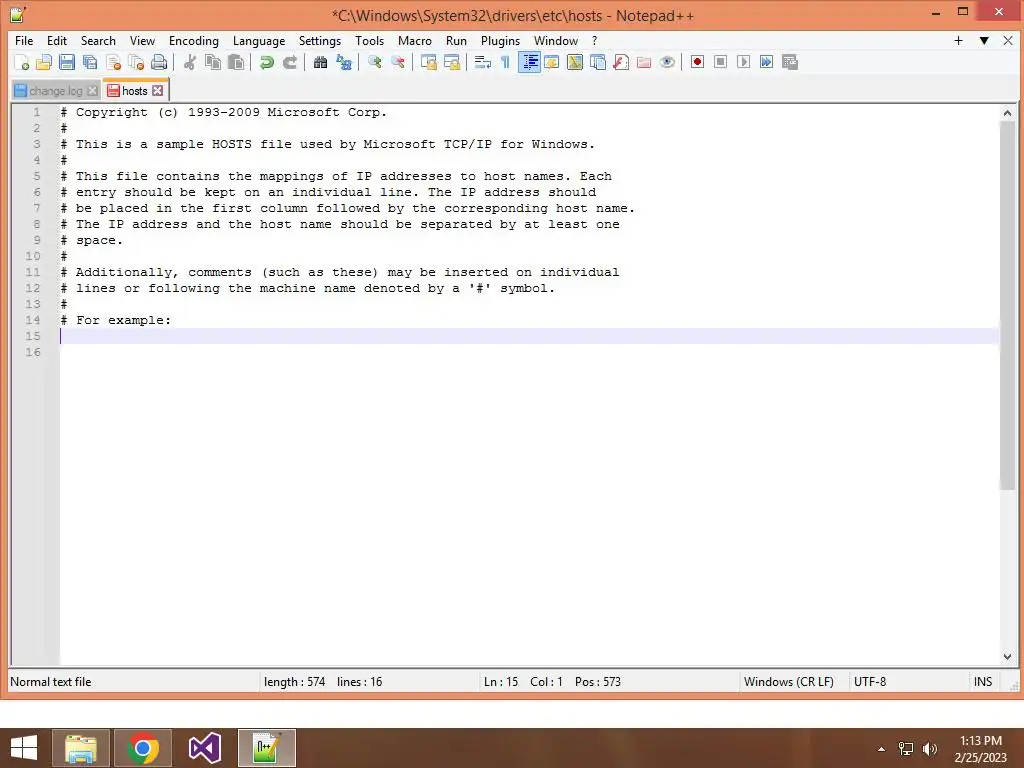Click the plus new tab button
1024x768 pixels.
pyautogui.click(x=958, y=40)
